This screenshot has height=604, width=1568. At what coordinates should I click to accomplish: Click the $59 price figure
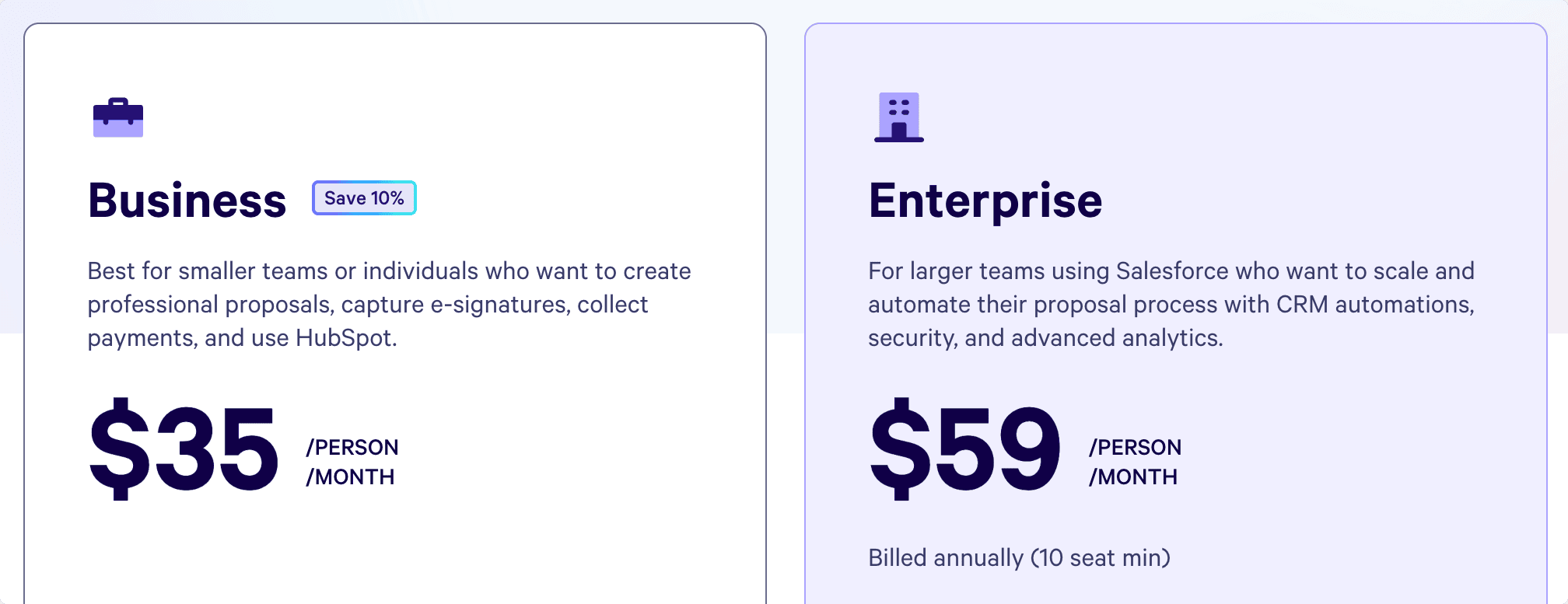(965, 449)
